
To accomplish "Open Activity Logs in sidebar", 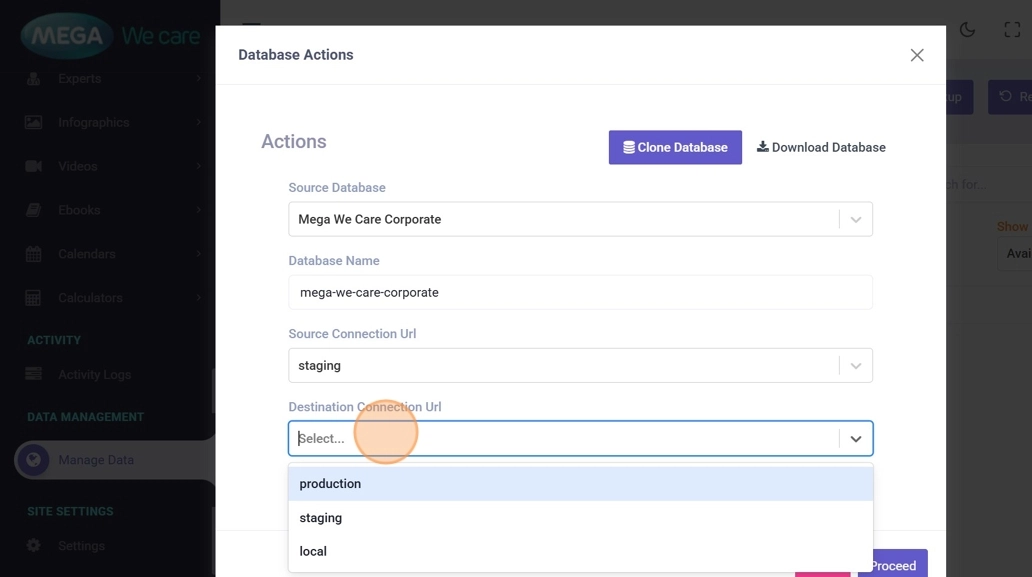I will pos(94,374).
